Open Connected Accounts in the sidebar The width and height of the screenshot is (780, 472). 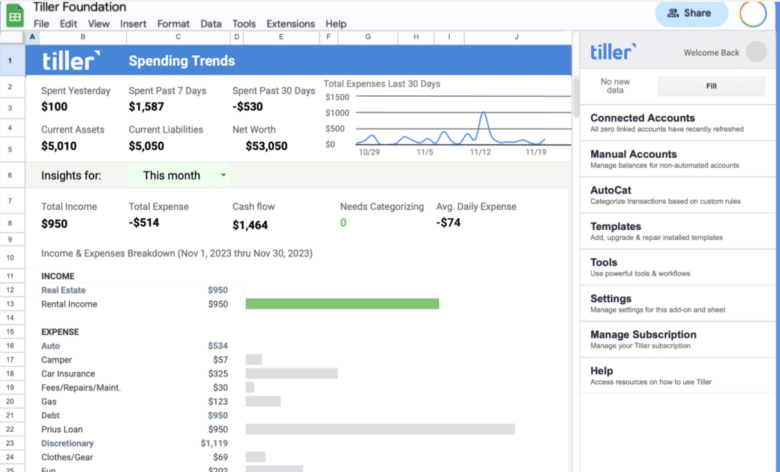pos(642,118)
